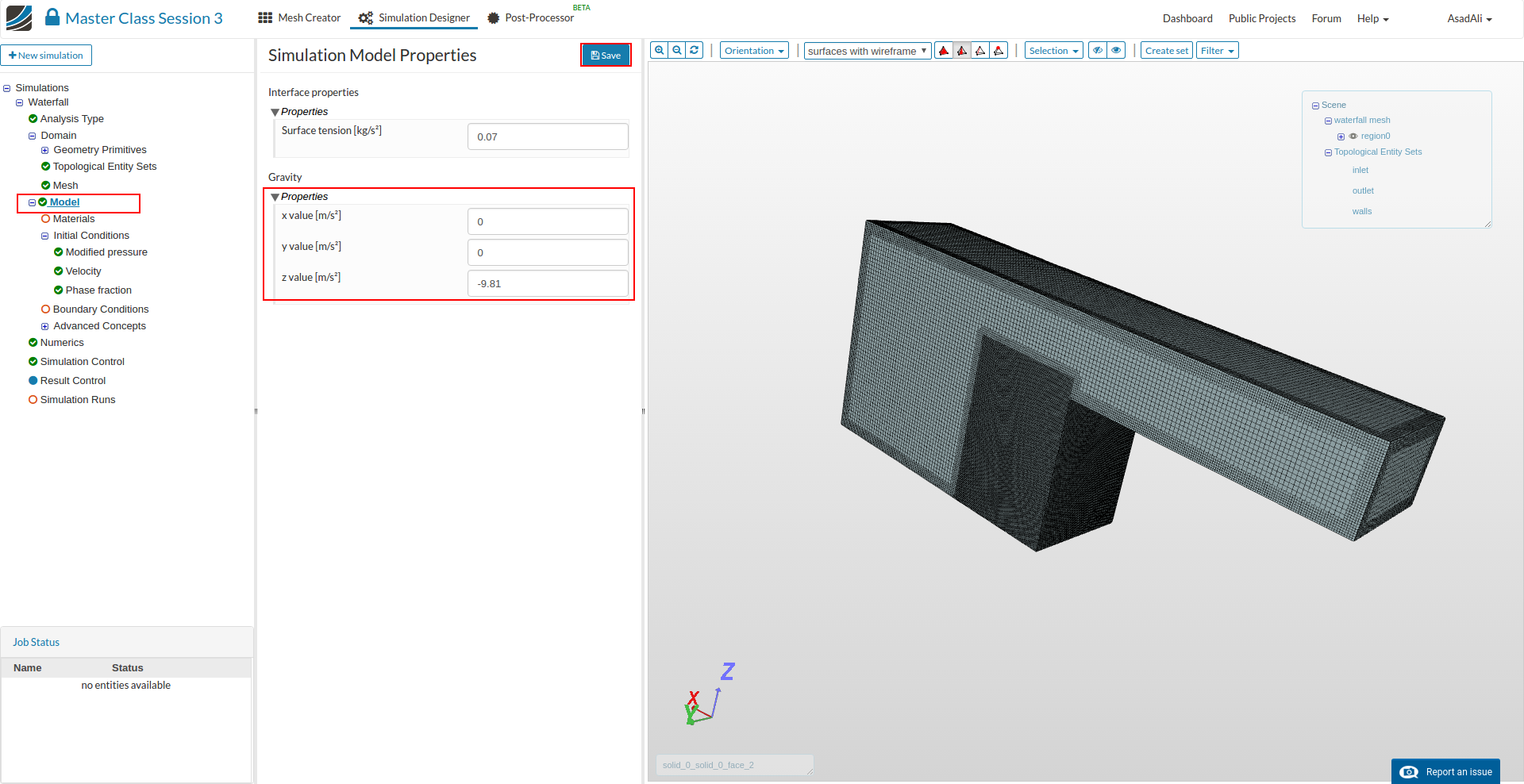This screenshot has height=784, width=1524.
Task: Click the Save button
Action: point(606,55)
